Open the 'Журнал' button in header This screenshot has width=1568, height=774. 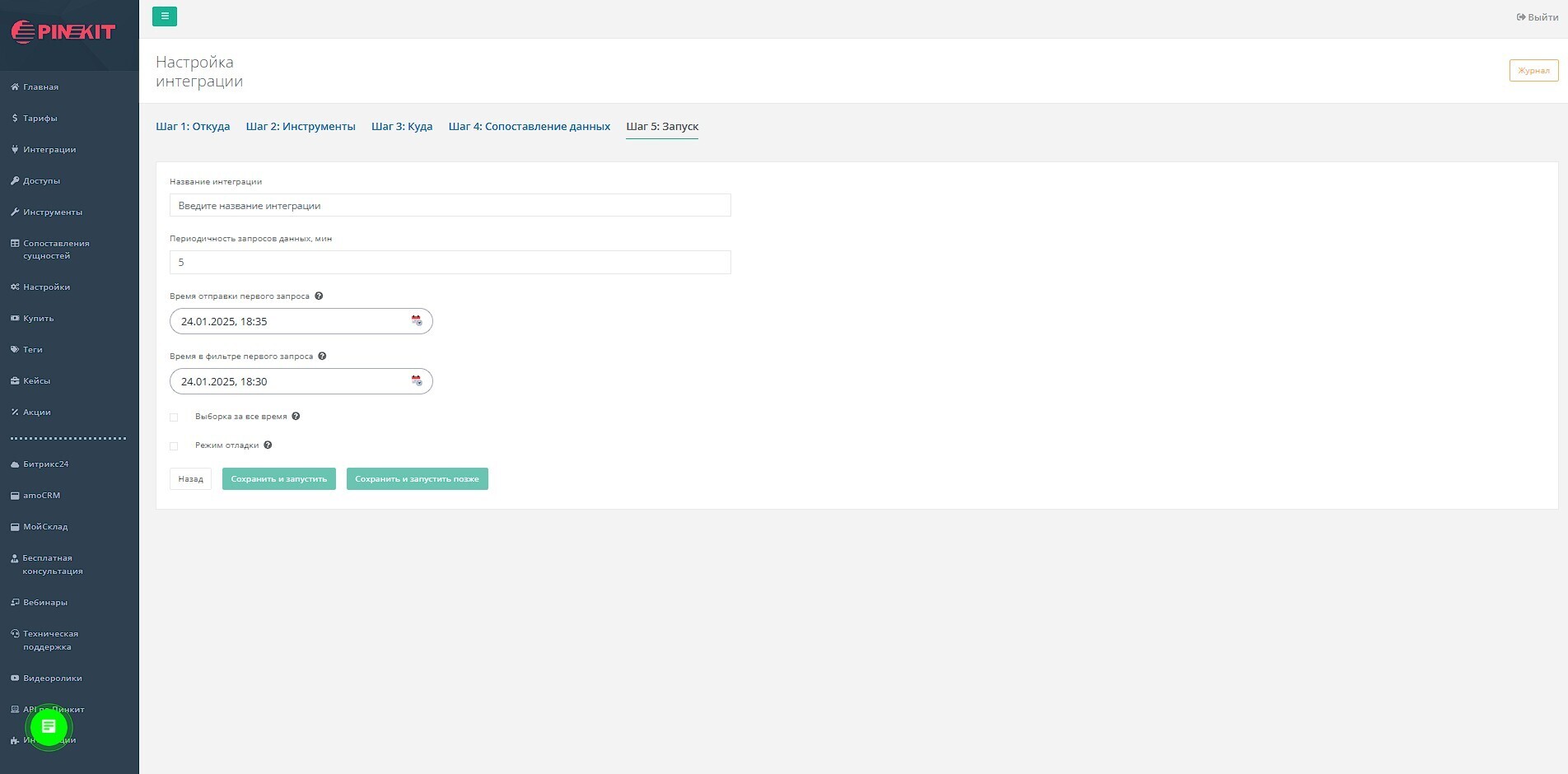tap(1533, 71)
